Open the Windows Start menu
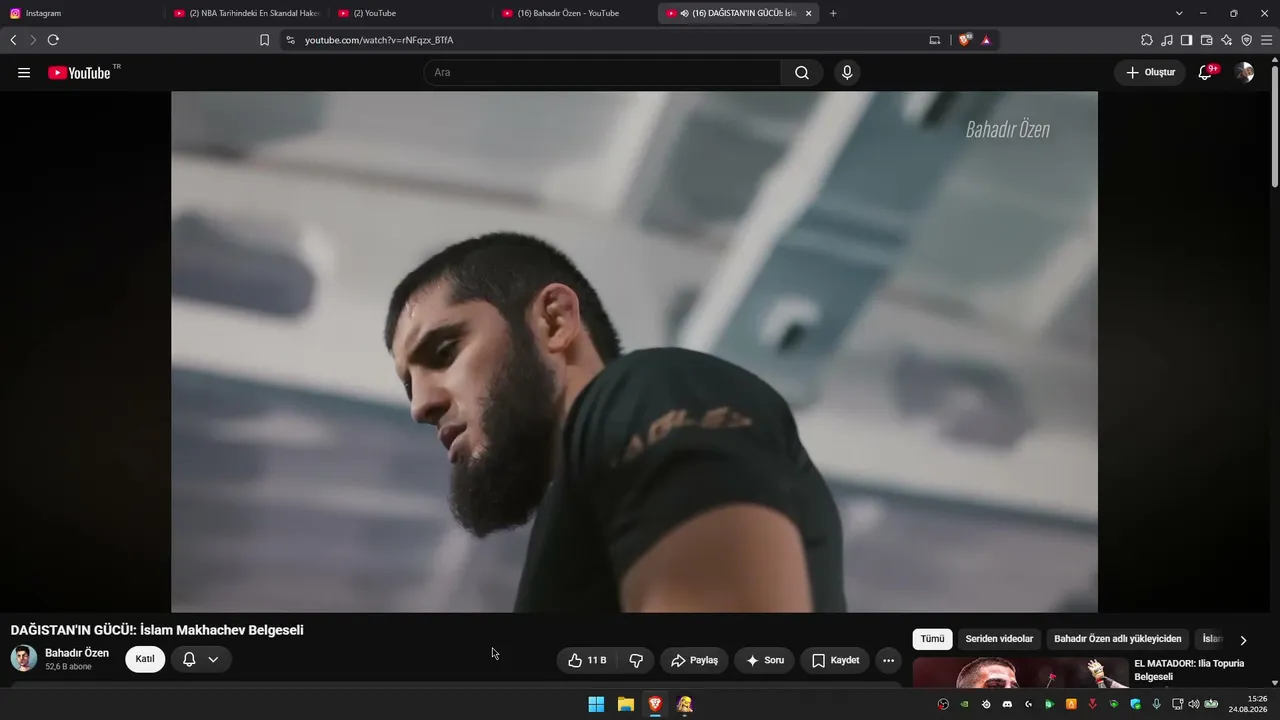Screen dimensions: 1280x720 tap(596, 704)
